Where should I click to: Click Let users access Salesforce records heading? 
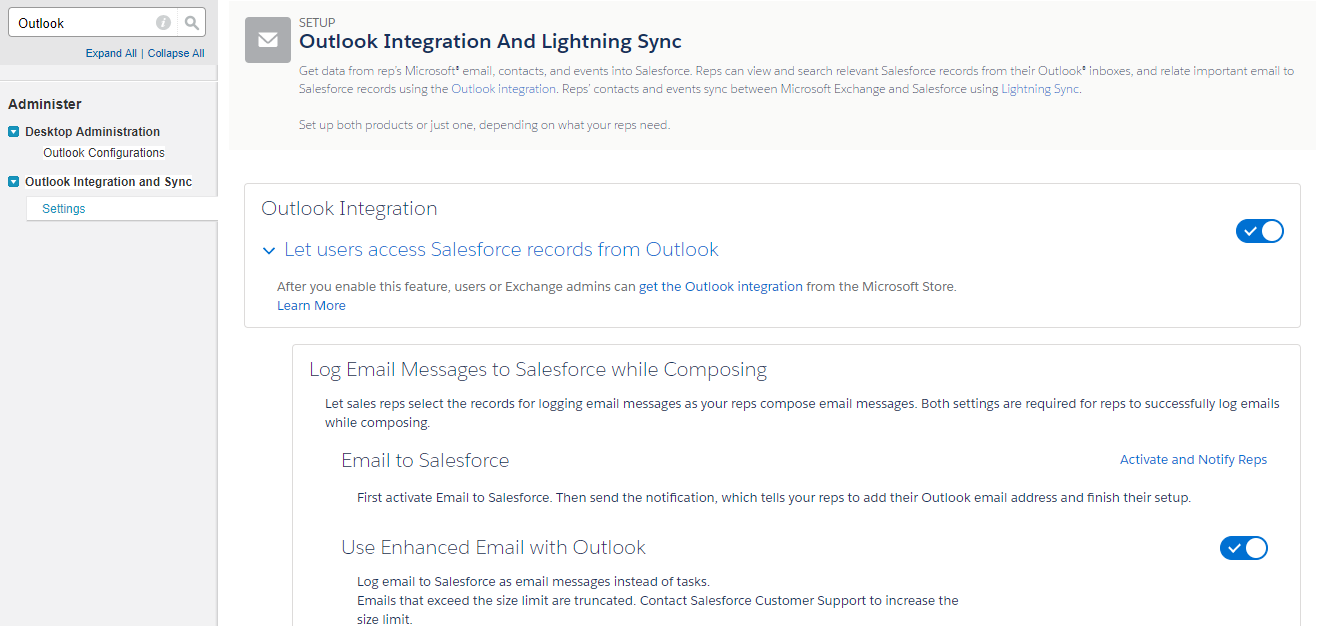coord(501,250)
